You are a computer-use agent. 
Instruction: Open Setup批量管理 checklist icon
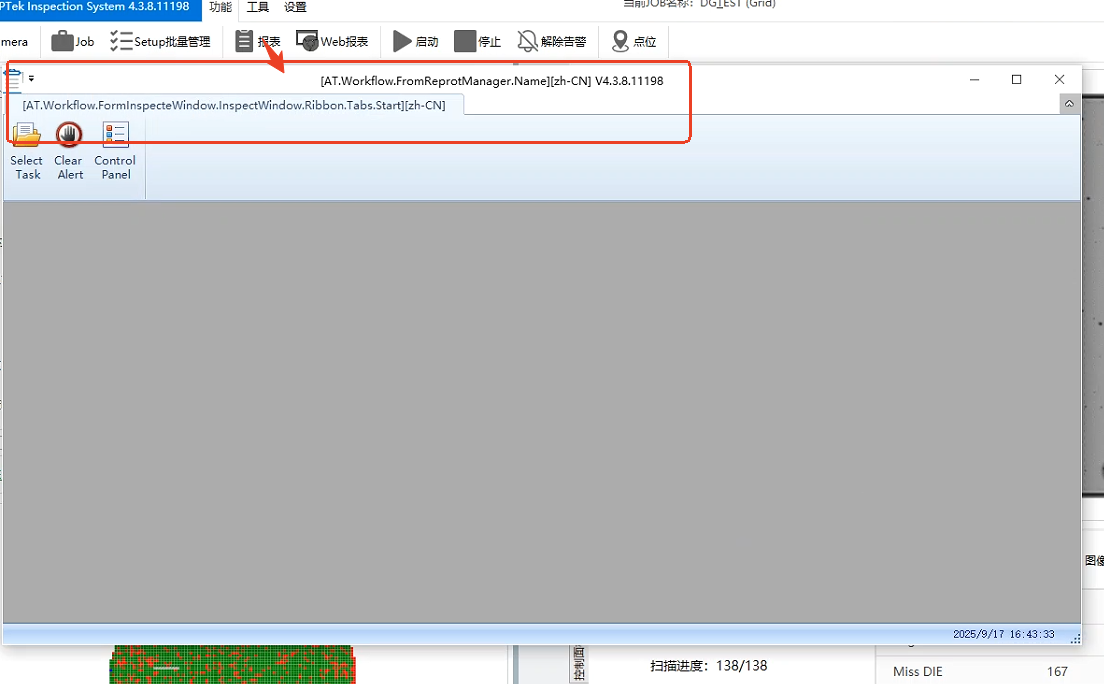tap(121, 41)
